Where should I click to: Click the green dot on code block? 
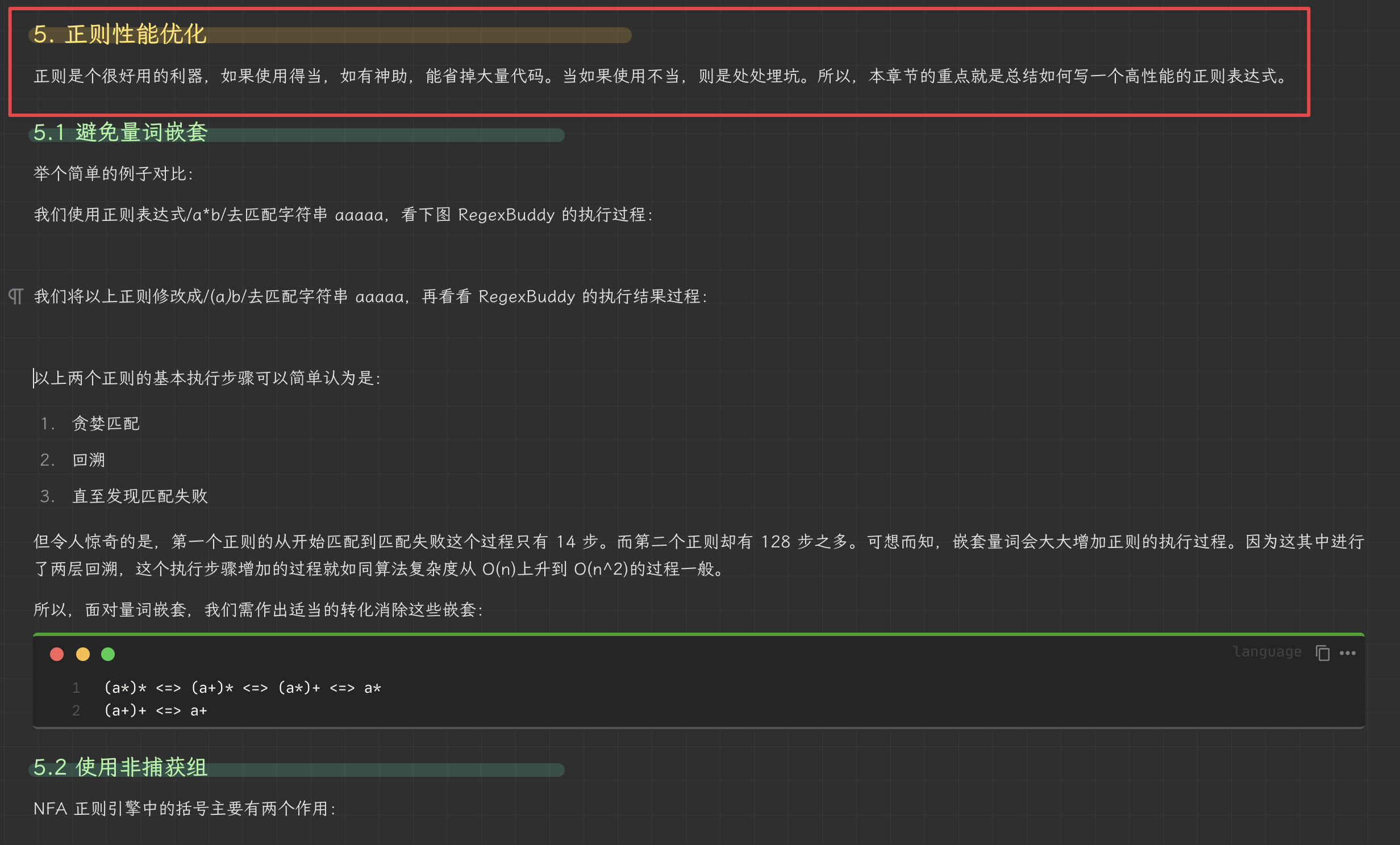(x=108, y=654)
